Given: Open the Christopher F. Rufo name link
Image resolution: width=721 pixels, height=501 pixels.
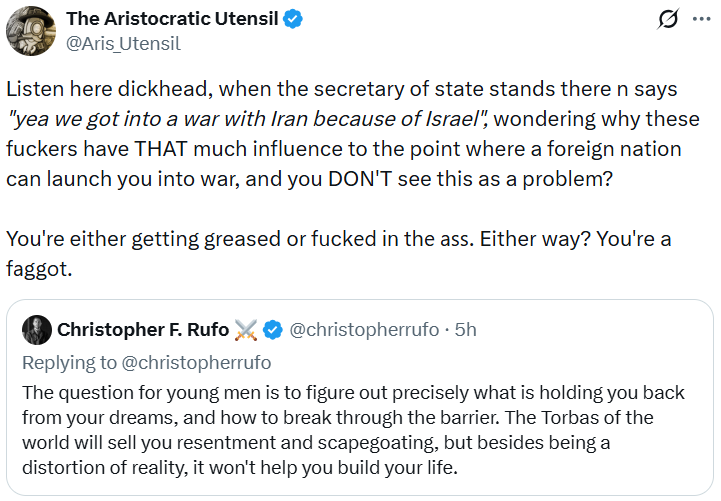Looking at the screenshot, I should [143, 330].
